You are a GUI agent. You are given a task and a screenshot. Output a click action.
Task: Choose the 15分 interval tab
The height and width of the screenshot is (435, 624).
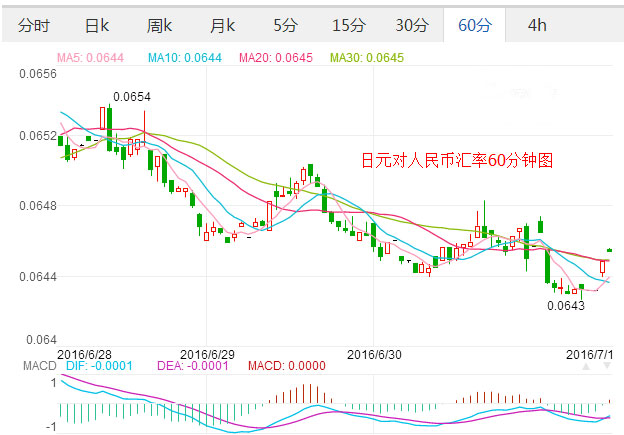(347, 25)
